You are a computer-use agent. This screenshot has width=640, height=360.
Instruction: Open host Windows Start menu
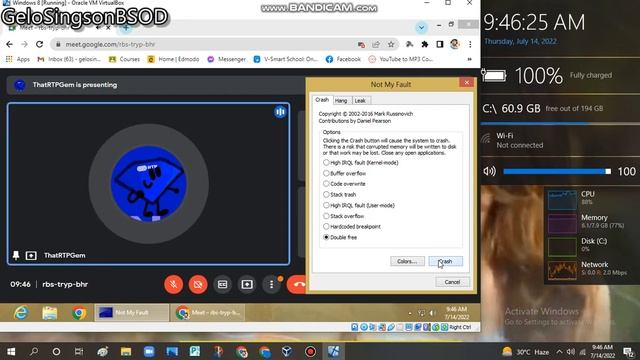point(11,351)
